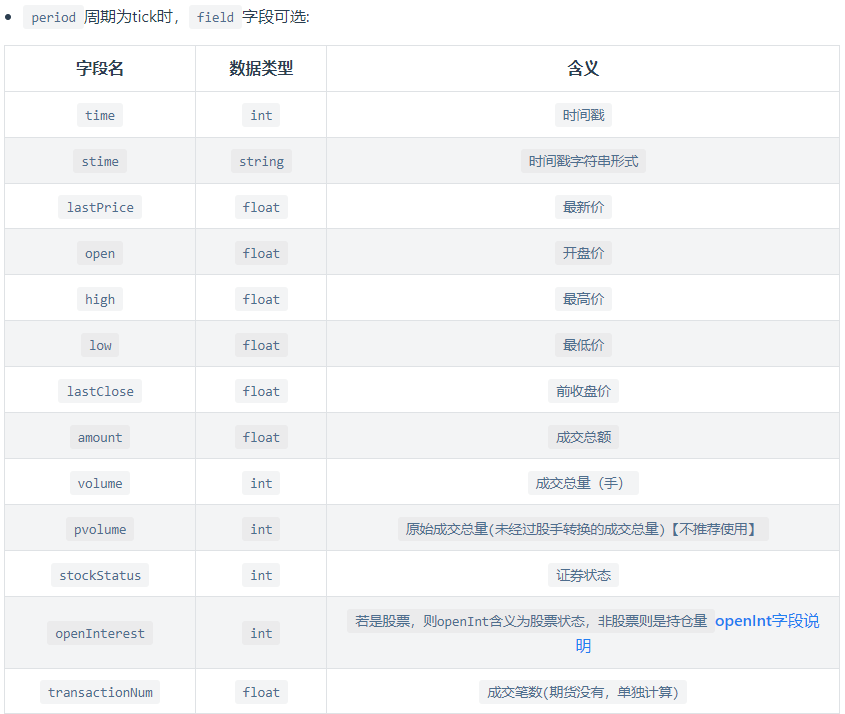Click the 'time' field name cell
The width and height of the screenshot is (845, 714).
click(100, 115)
